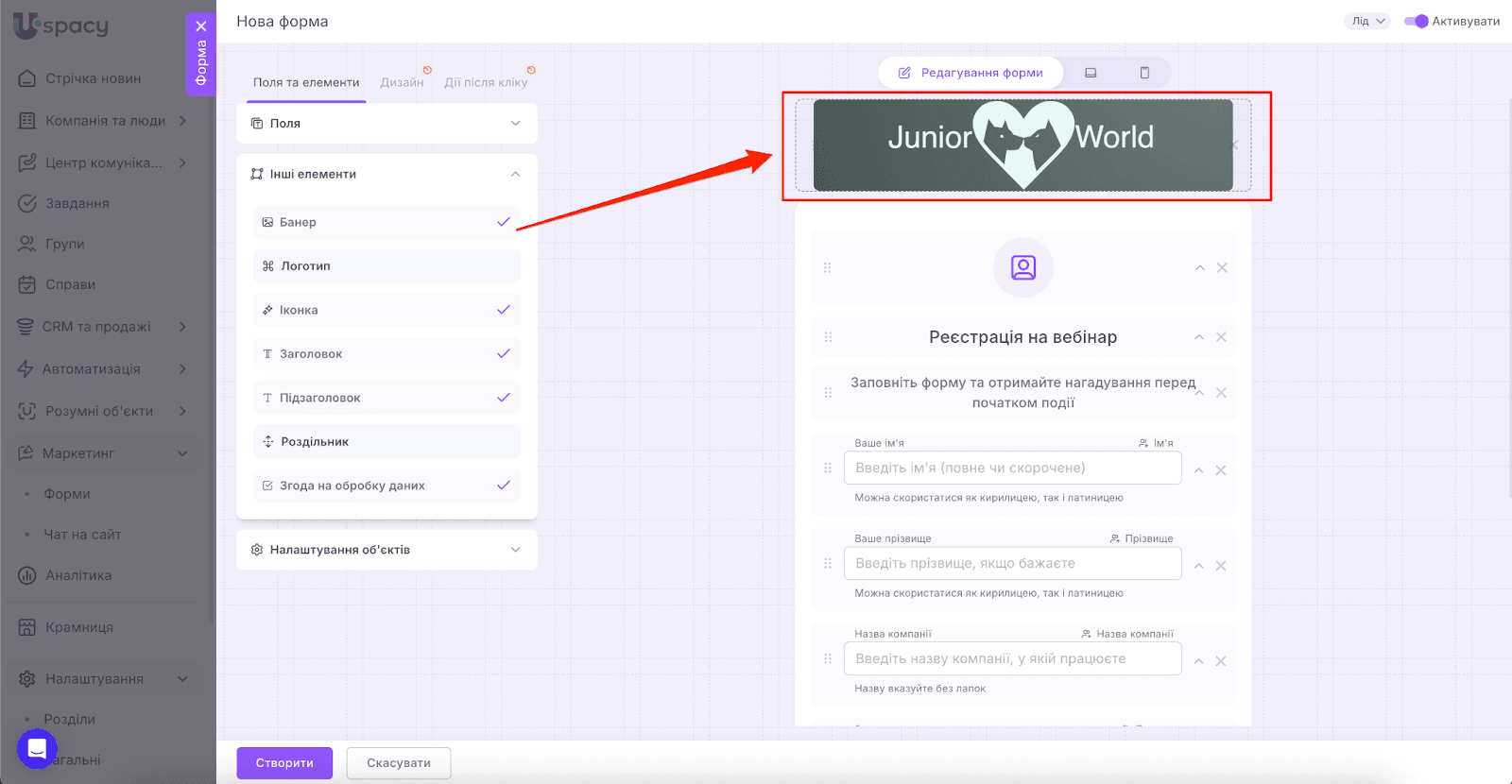Click the Маркетинг megaphone icon
The height and width of the screenshot is (784, 1512).
pos(26,453)
